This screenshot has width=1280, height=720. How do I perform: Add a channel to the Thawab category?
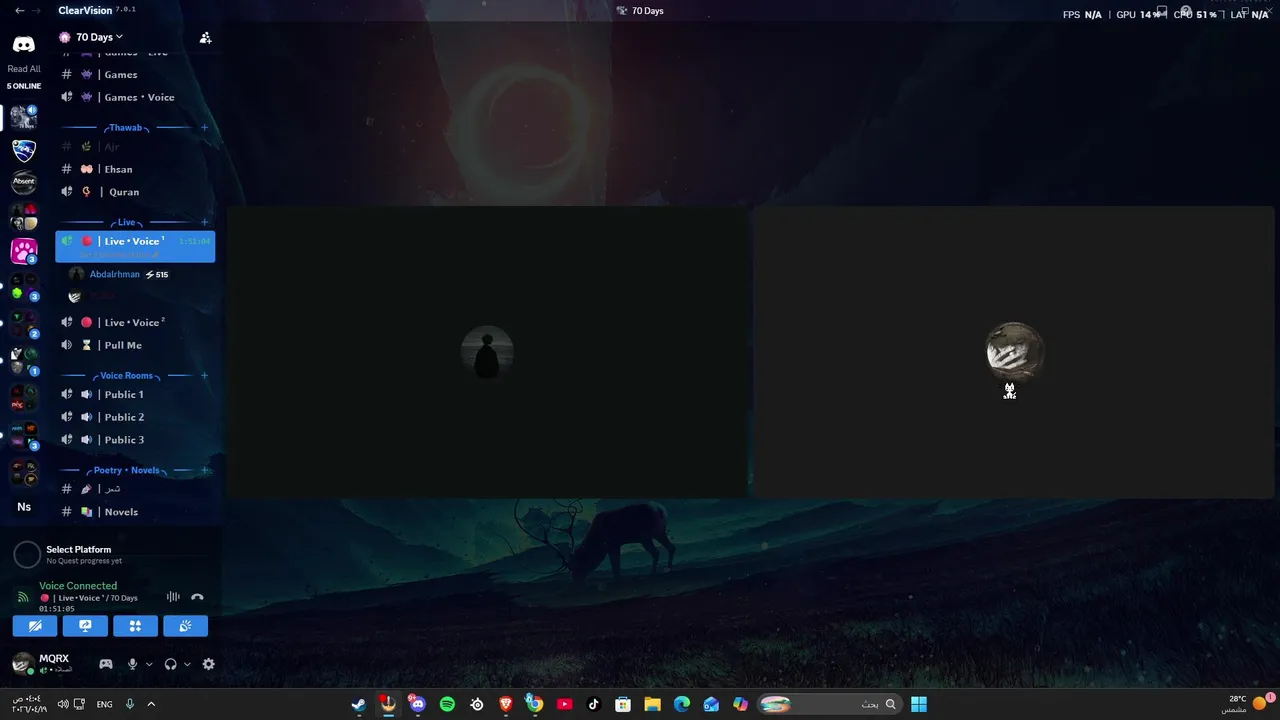tap(204, 128)
